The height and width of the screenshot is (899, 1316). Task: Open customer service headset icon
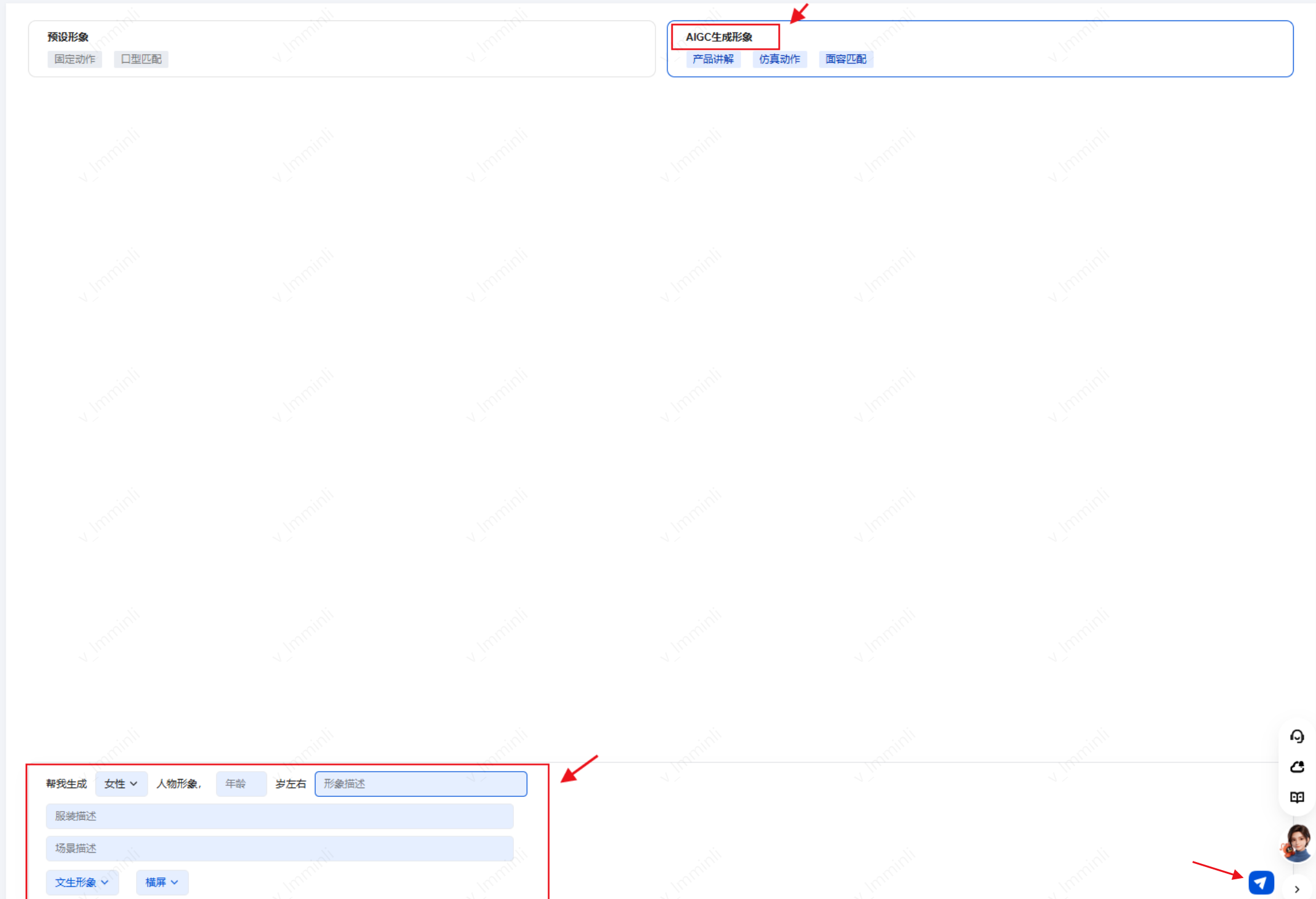1297,736
